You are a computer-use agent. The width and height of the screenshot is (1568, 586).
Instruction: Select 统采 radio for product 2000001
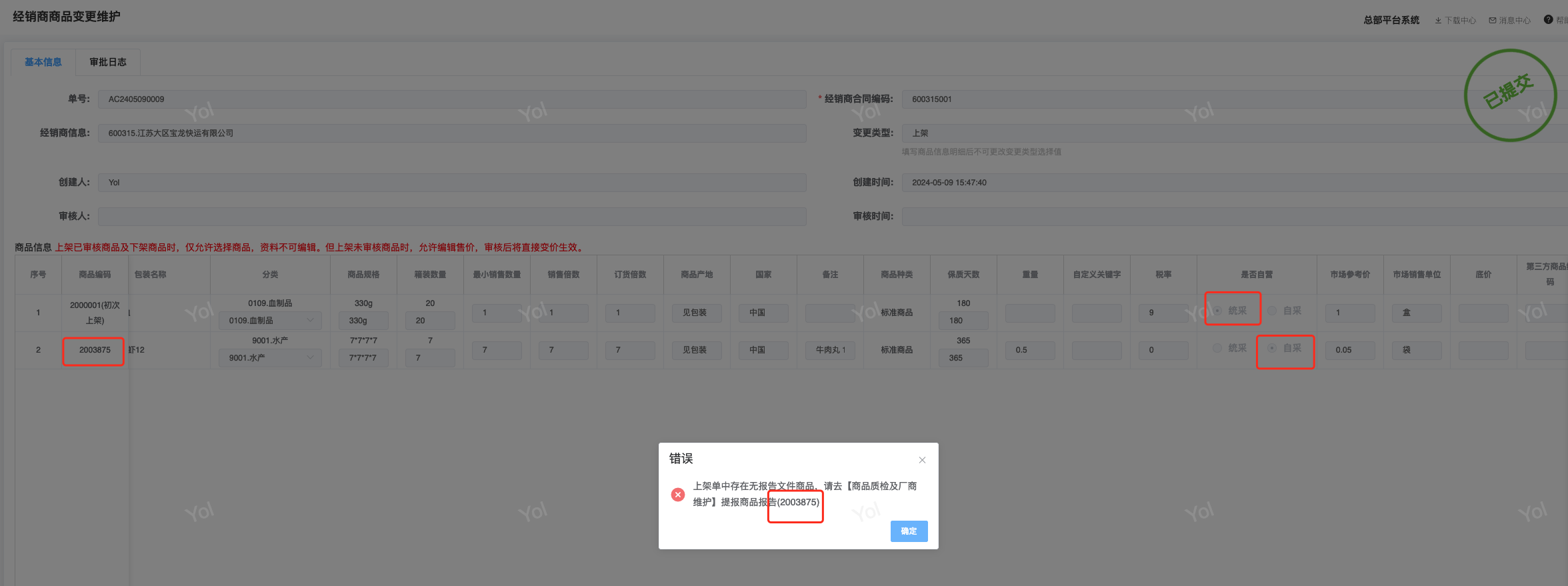pyautogui.click(x=1218, y=311)
